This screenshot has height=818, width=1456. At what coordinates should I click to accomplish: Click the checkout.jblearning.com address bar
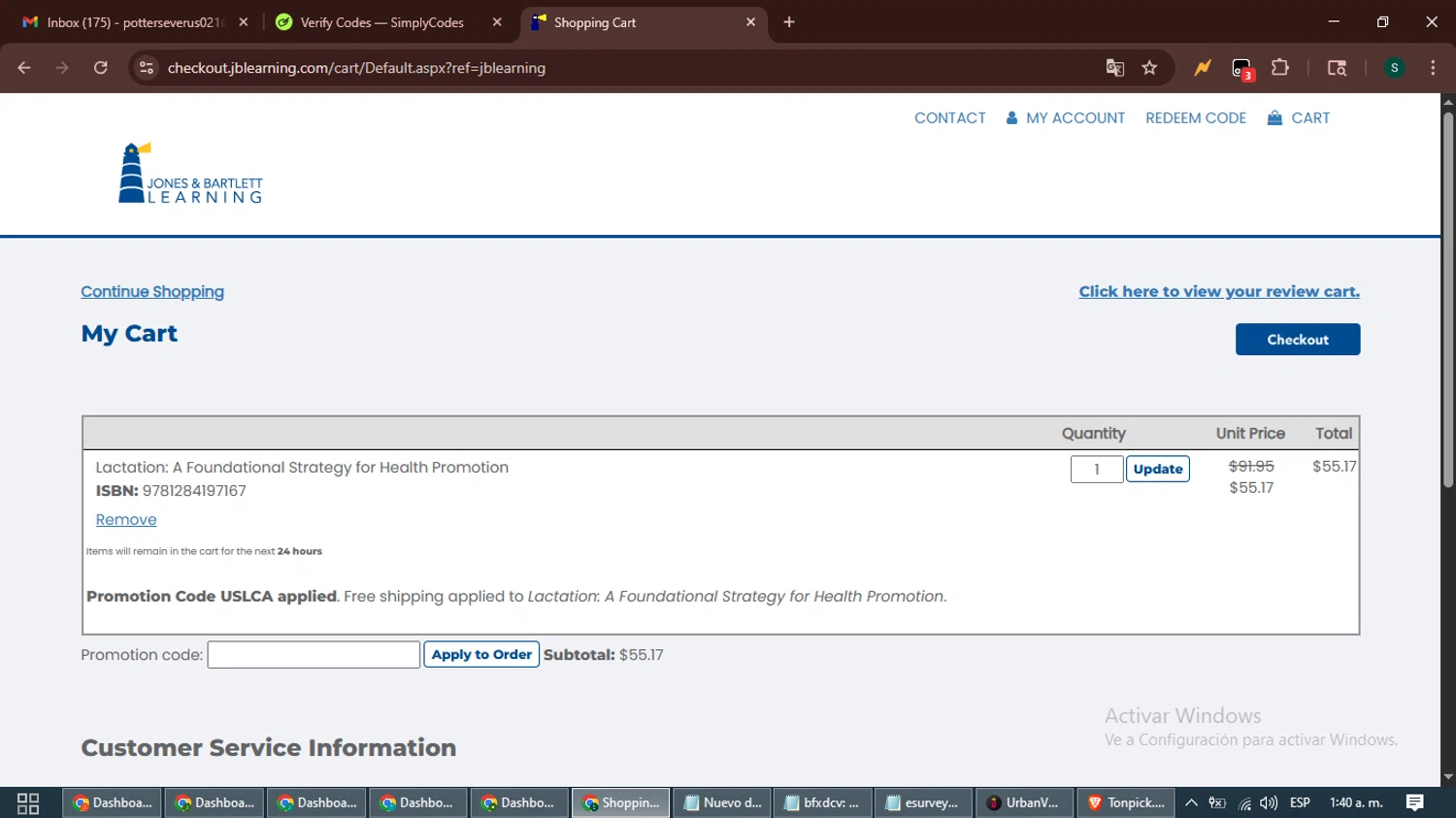(x=621, y=68)
